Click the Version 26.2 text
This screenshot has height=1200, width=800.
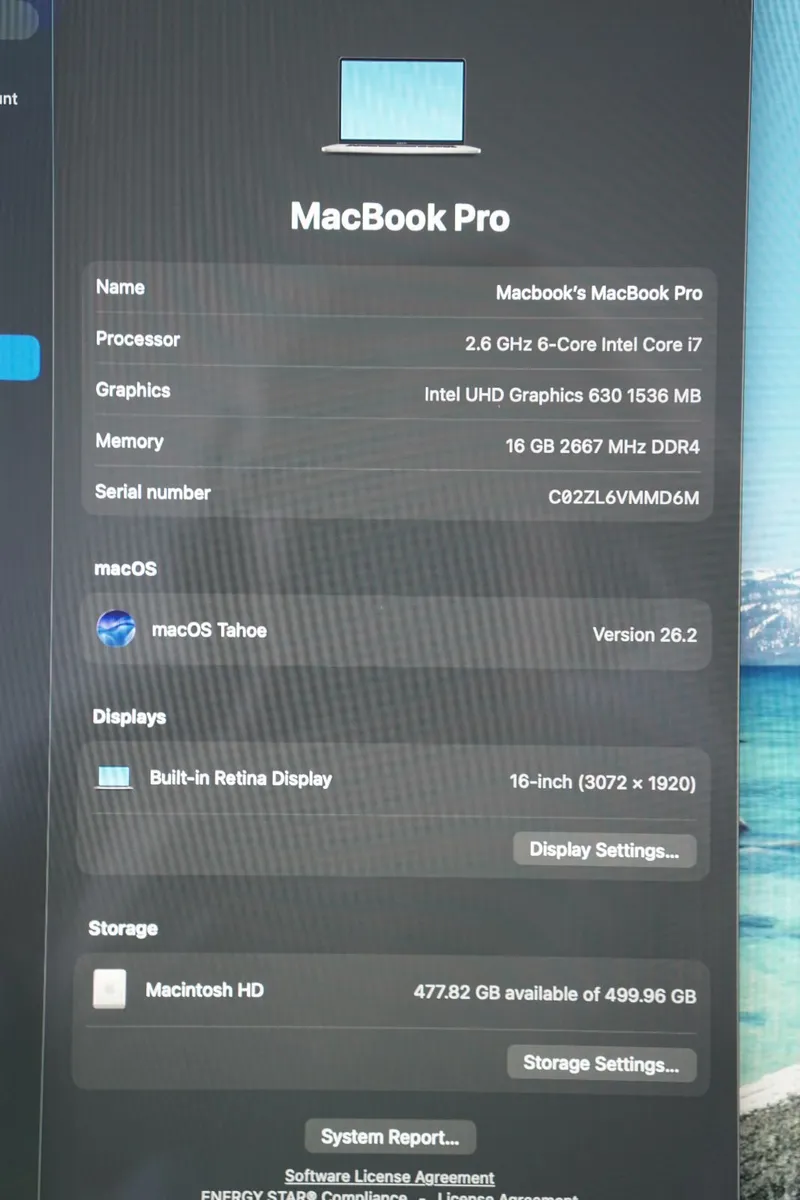point(645,634)
